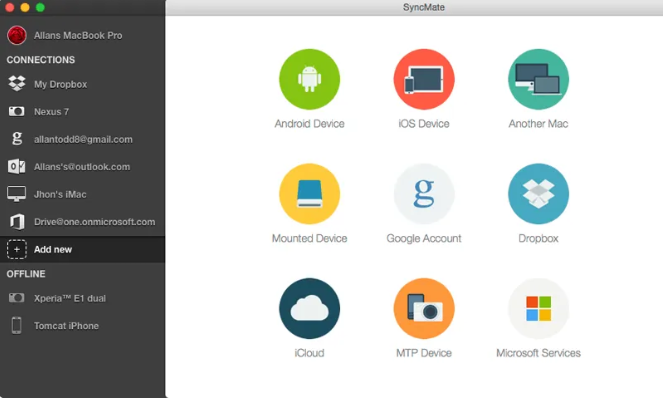
Task: Click the Microsoft Services label text
Action: (538, 353)
